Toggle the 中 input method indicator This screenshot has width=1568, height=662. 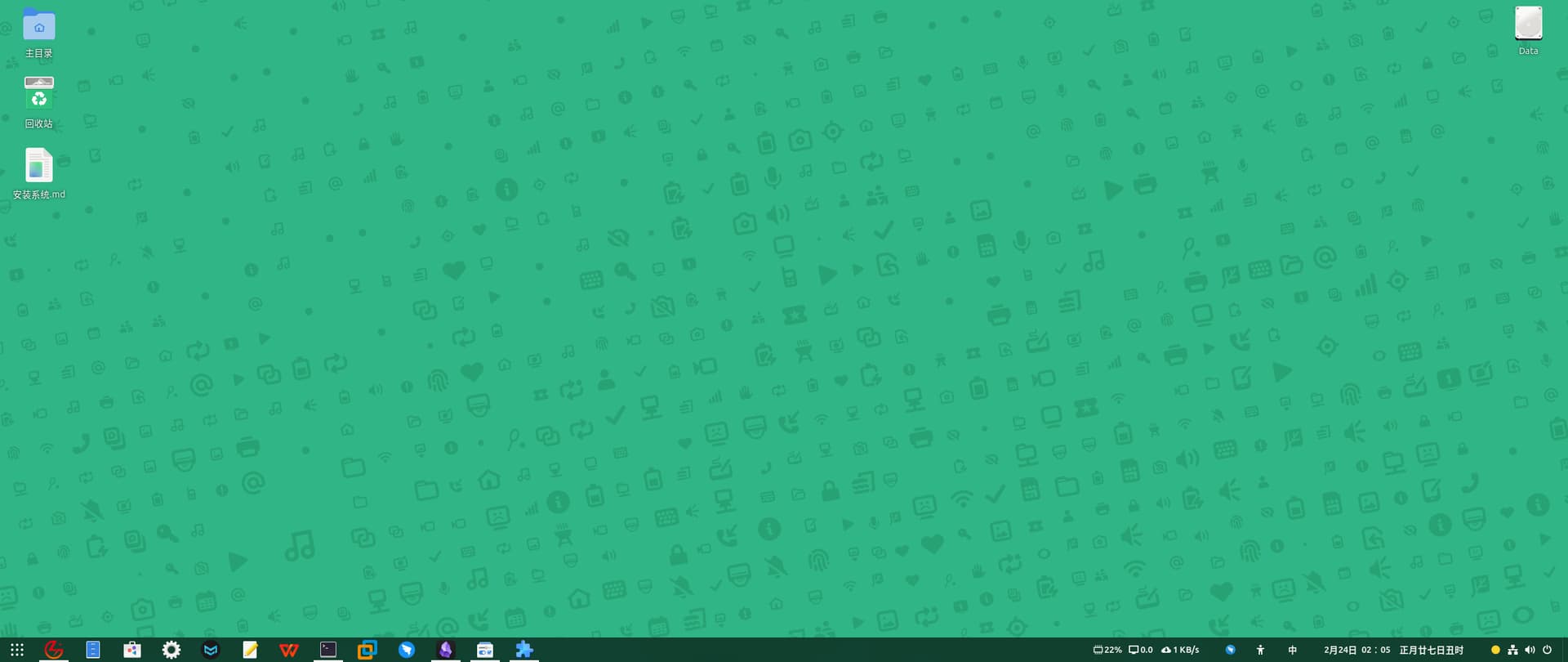coord(1292,650)
